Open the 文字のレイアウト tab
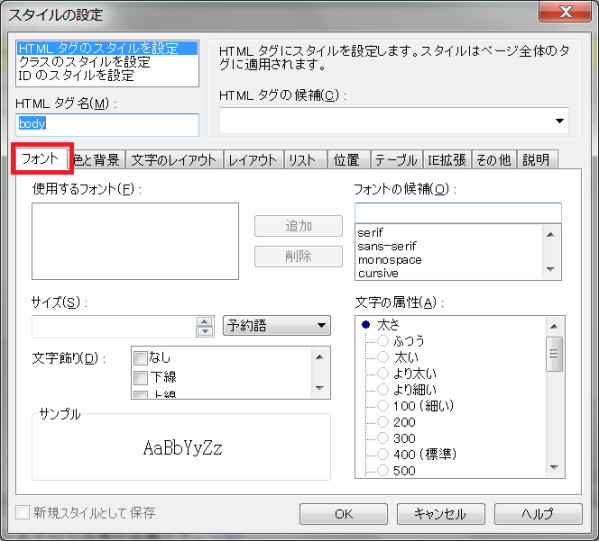Screen dimensions: 599x541 [x=174, y=160]
